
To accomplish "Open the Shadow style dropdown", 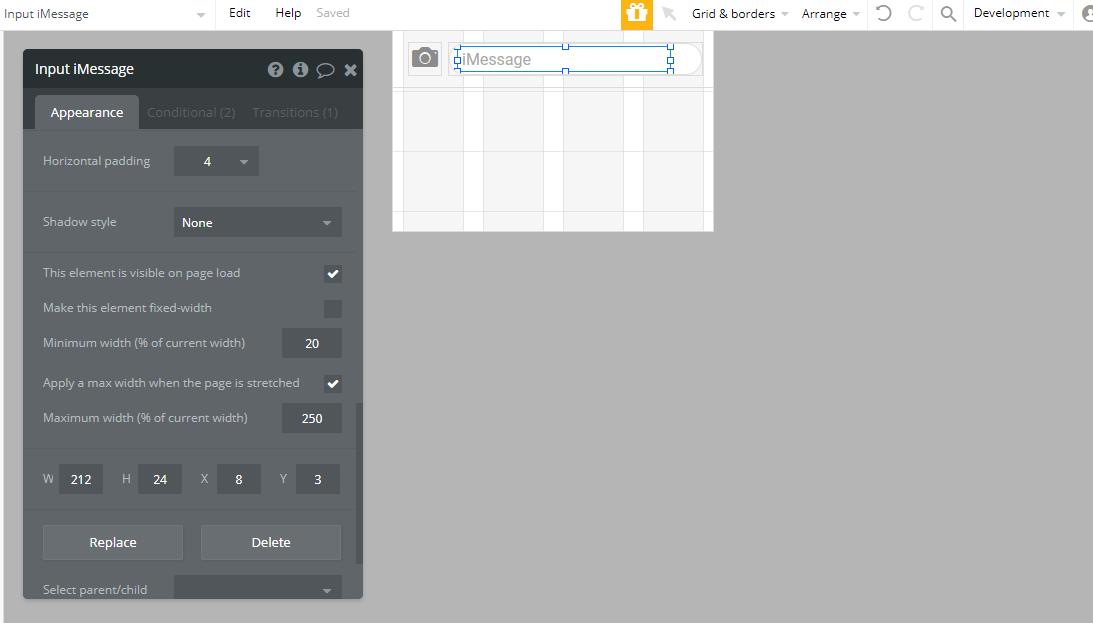I will pyautogui.click(x=258, y=222).
